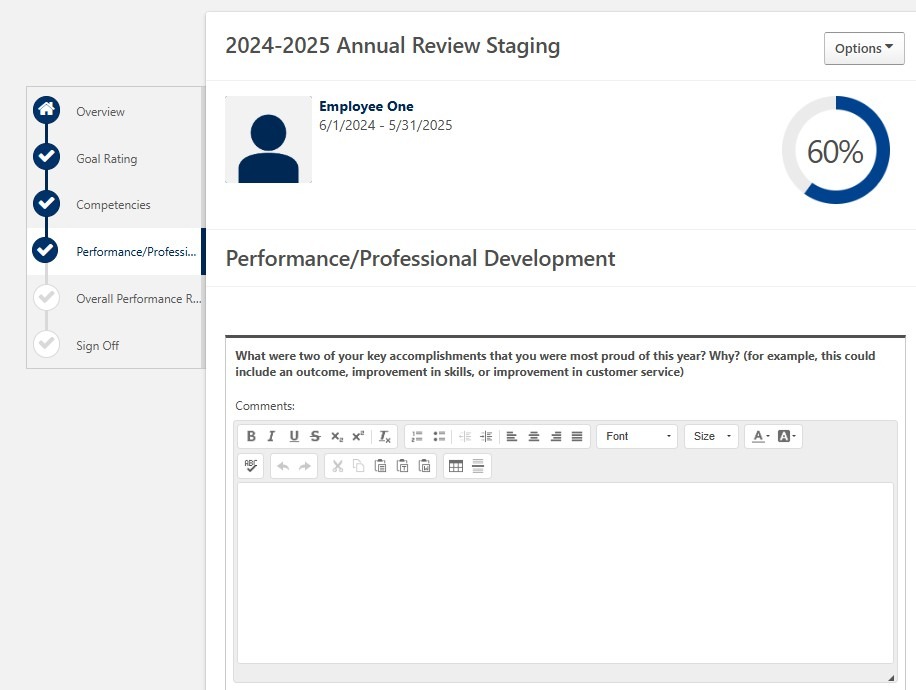The width and height of the screenshot is (916, 690).
Task: Click the employee profile picture
Action: coord(269,140)
